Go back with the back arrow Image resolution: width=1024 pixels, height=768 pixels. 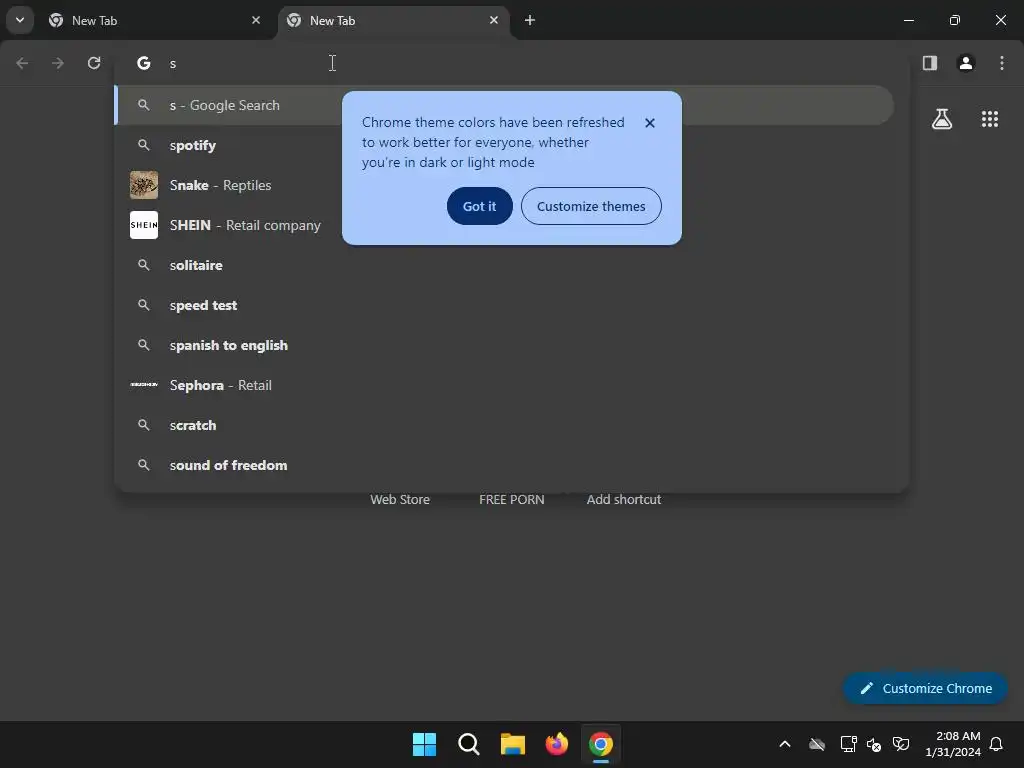[x=22, y=63]
